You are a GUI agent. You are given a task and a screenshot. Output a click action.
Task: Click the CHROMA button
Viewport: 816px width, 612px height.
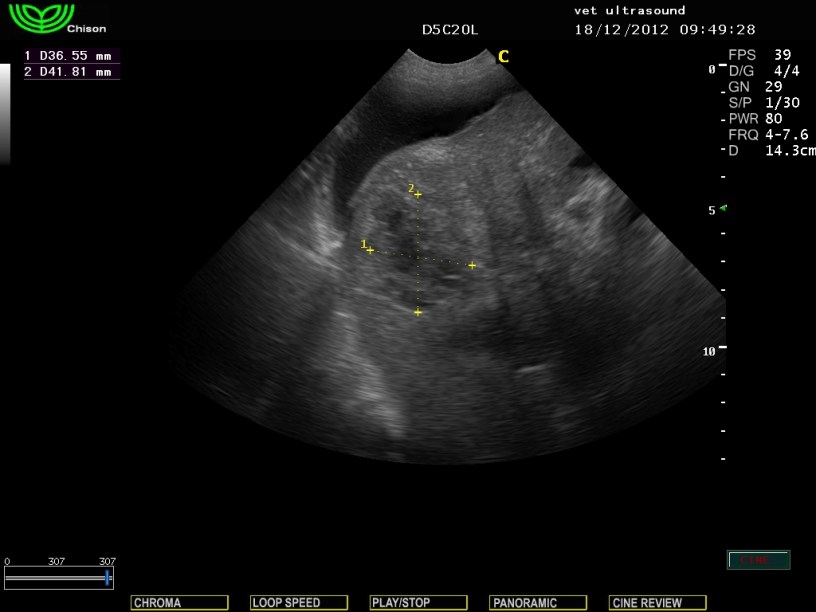[179, 603]
